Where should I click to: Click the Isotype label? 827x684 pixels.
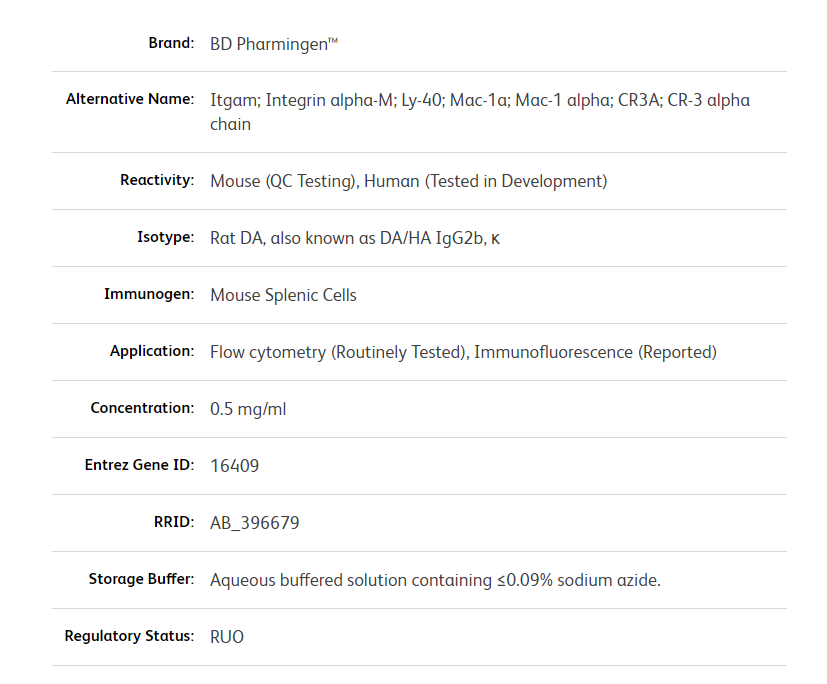[166, 237]
